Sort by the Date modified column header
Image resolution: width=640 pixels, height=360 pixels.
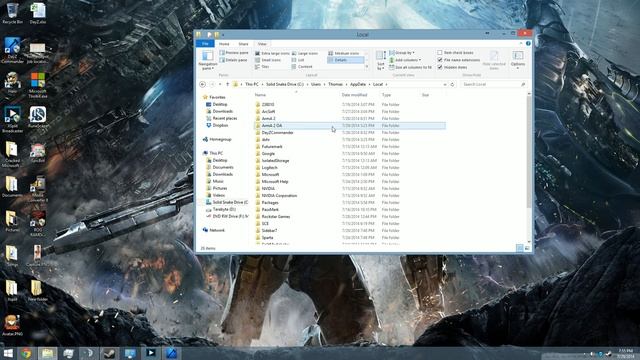[354, 95]
